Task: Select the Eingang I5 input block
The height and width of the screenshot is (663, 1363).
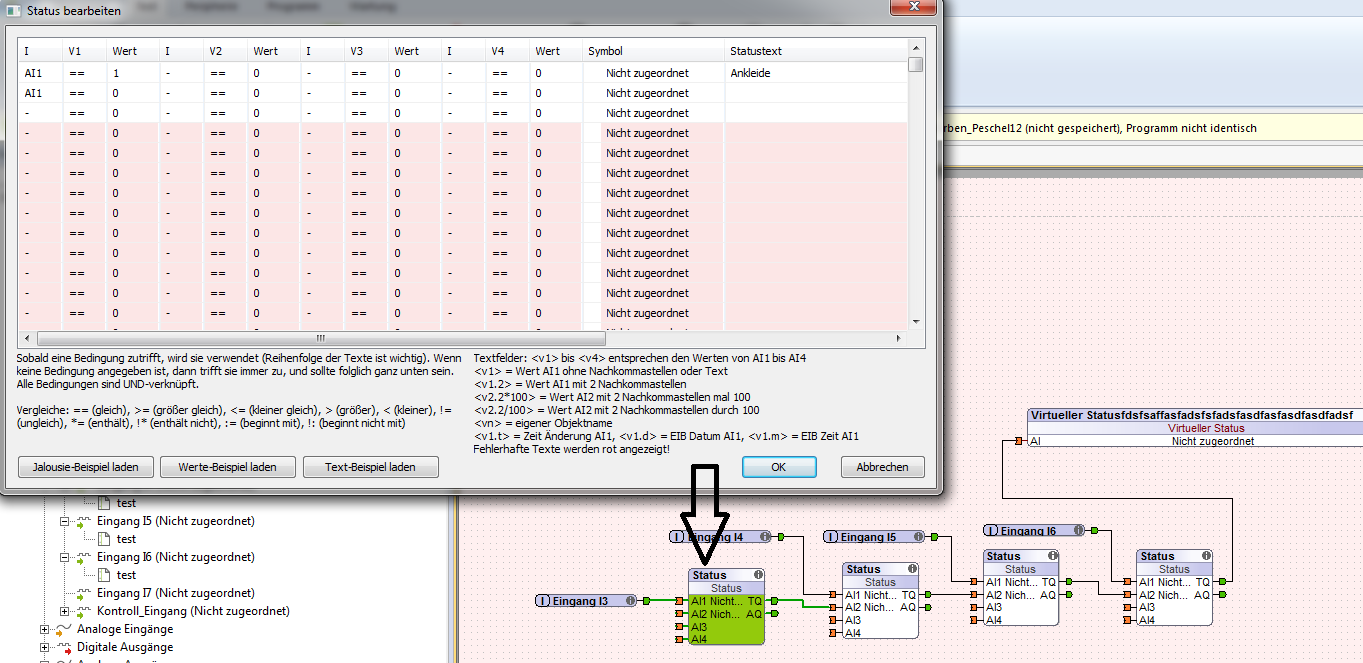Action: (x=876, y=537)
